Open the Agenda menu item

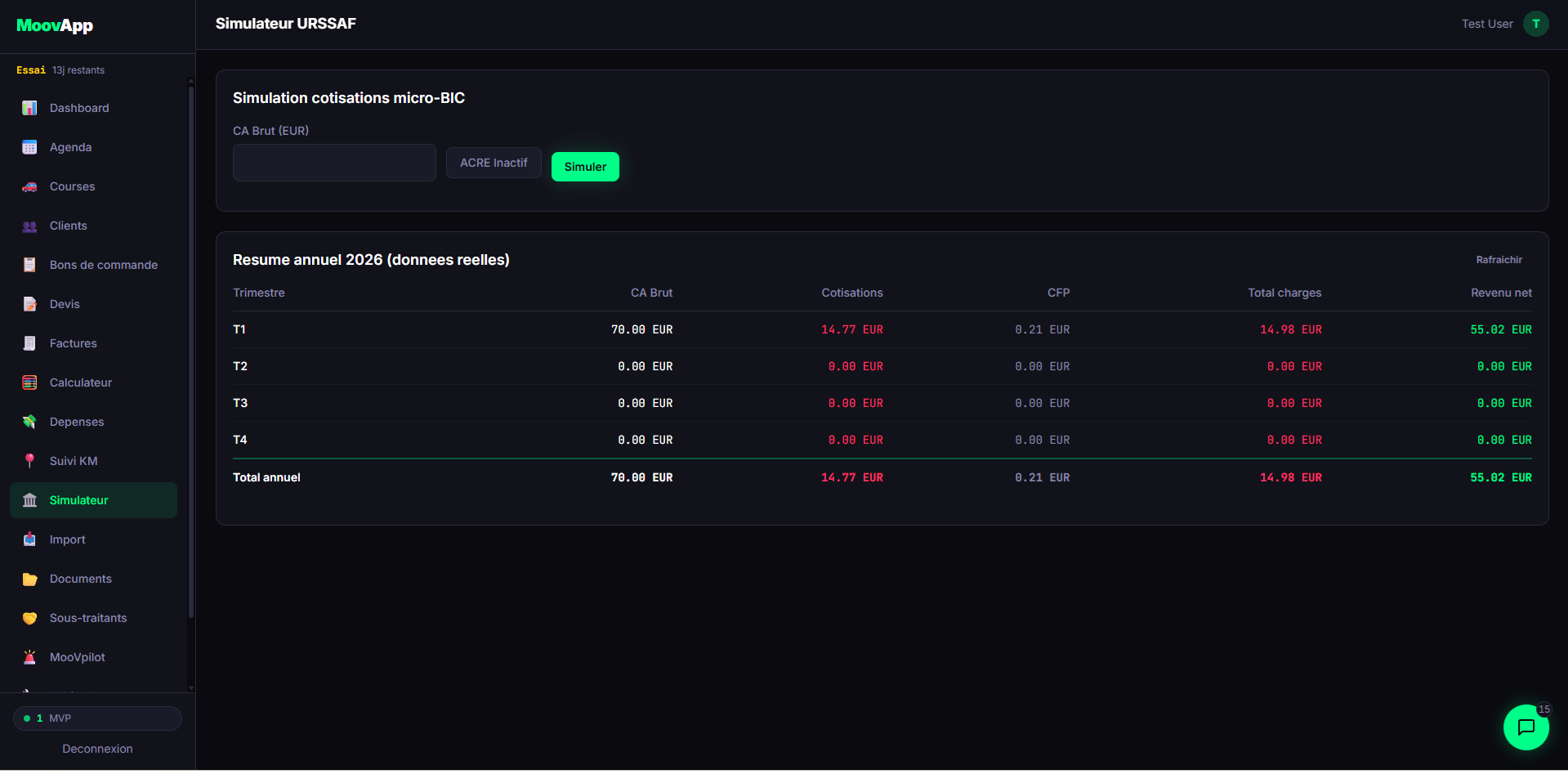[x=93, y=147]
